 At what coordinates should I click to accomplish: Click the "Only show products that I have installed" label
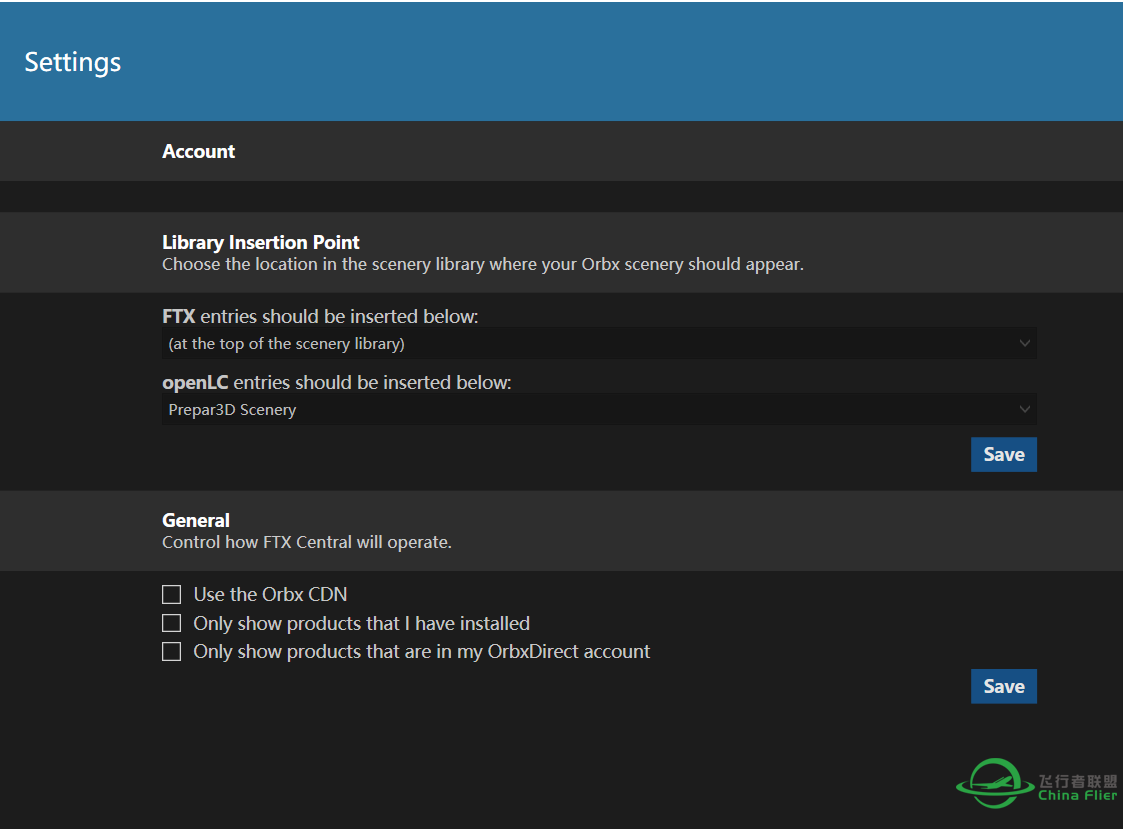[x=361, y=624]
